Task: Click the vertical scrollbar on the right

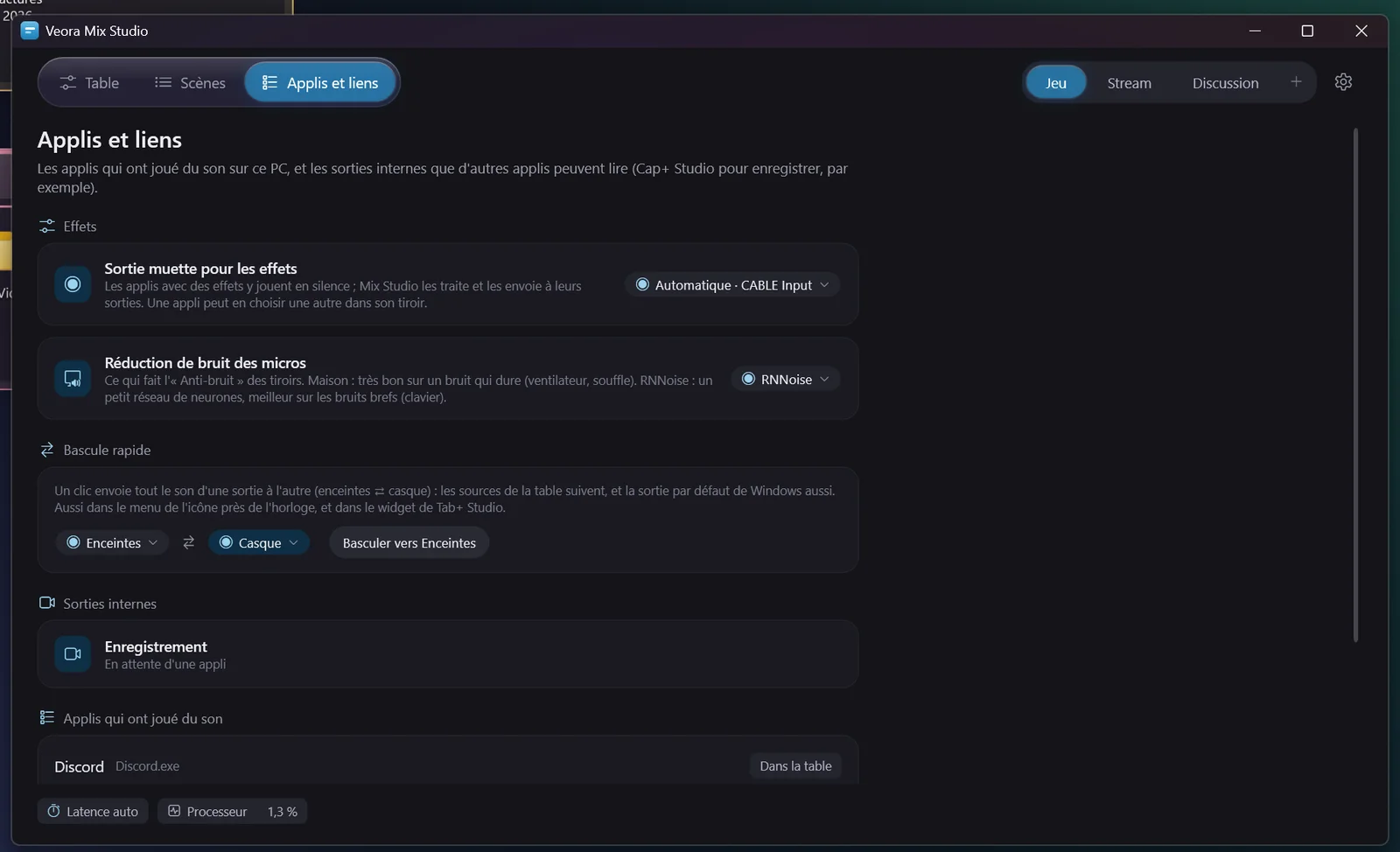Action: click(1355, 385)
